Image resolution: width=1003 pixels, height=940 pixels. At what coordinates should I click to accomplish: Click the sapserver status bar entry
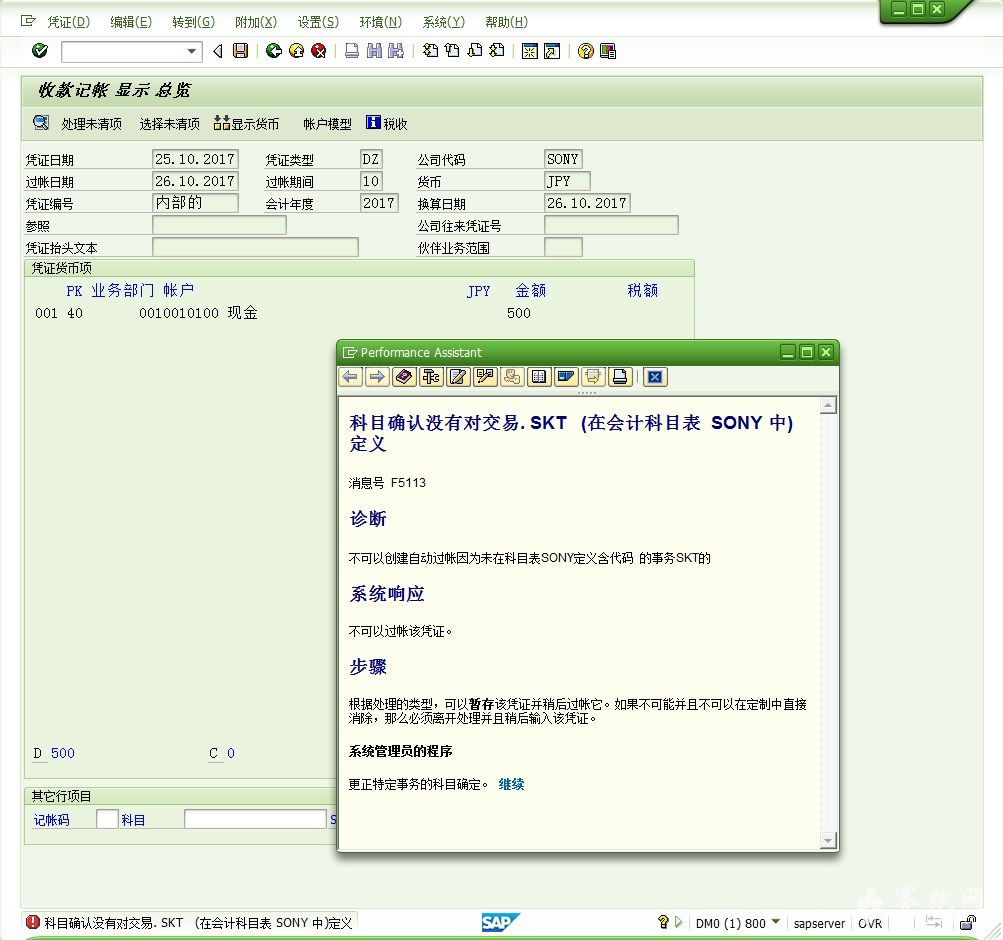(x=819, y=923)
